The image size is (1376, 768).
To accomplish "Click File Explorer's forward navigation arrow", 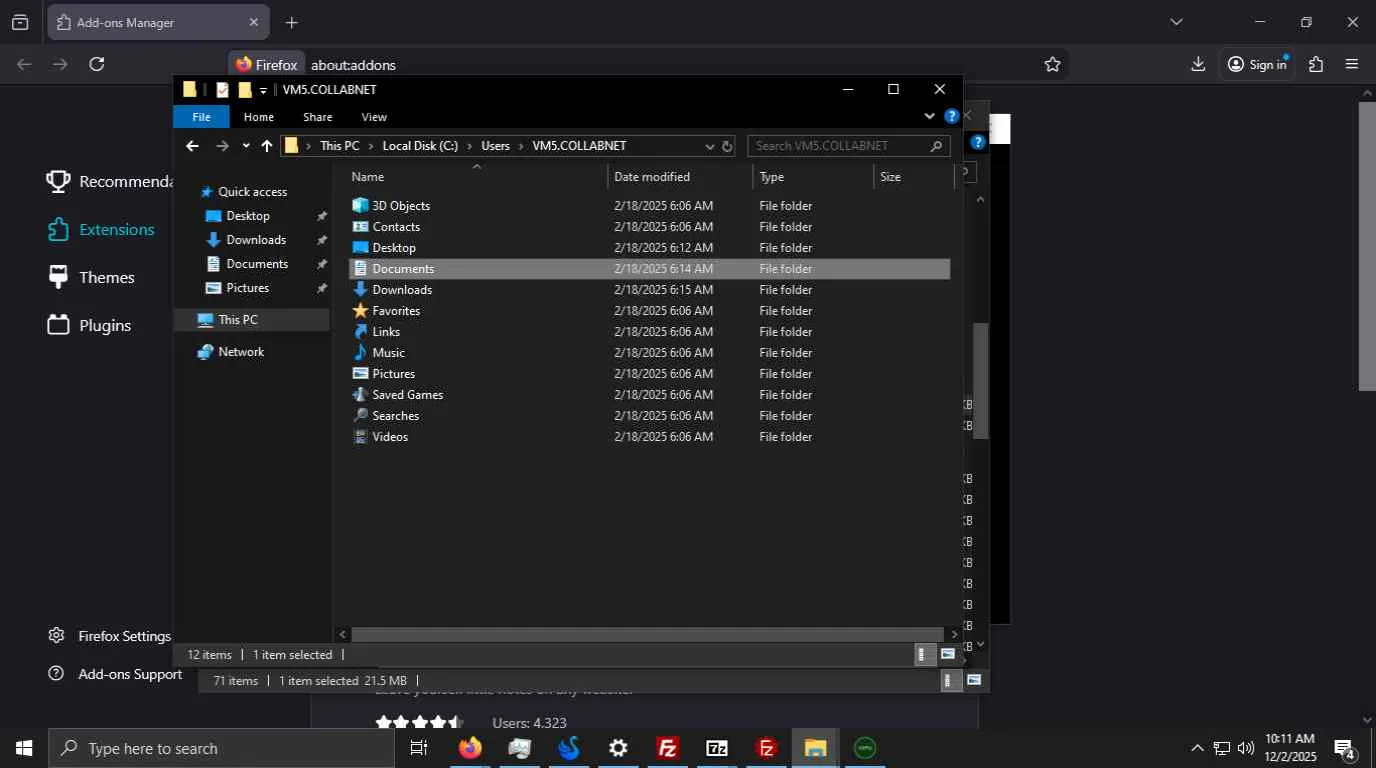I will [222, 146].
